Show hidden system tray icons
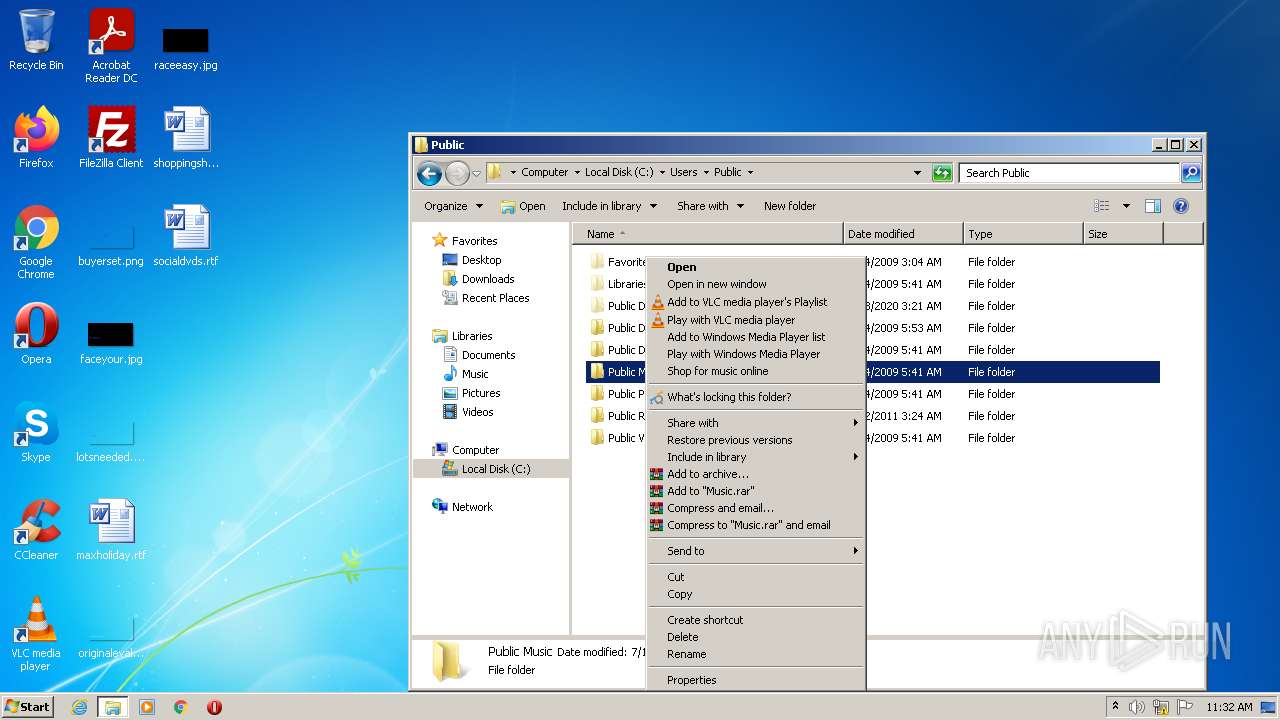 (x=1115, y=707)
